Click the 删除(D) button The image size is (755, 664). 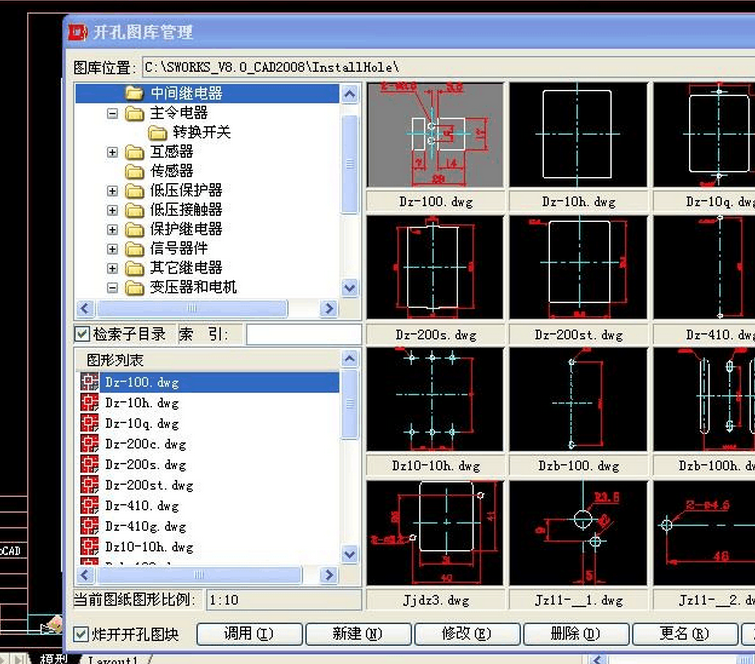(576, 634)
